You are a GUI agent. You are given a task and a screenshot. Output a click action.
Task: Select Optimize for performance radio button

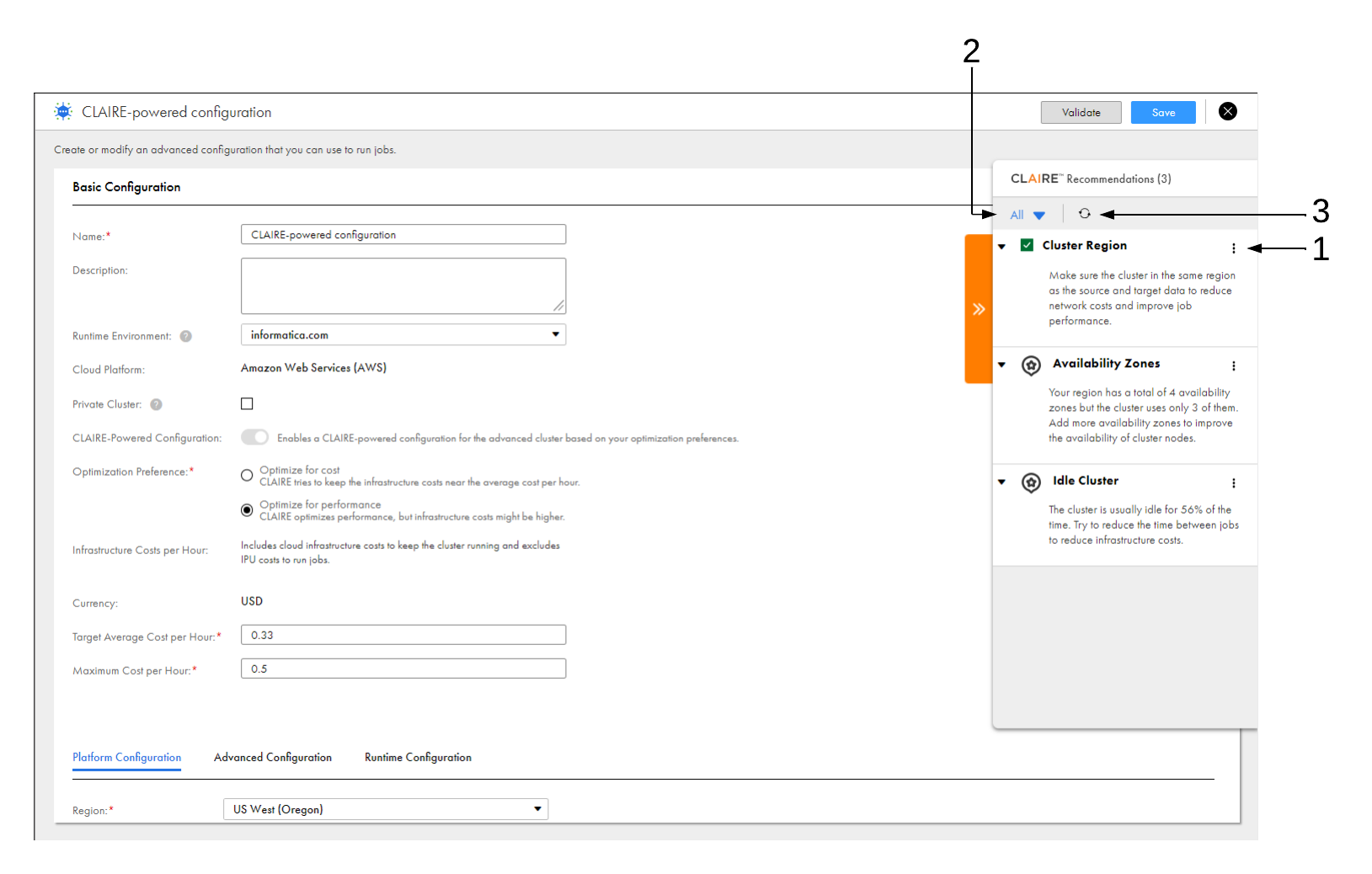tap(247, 509)
